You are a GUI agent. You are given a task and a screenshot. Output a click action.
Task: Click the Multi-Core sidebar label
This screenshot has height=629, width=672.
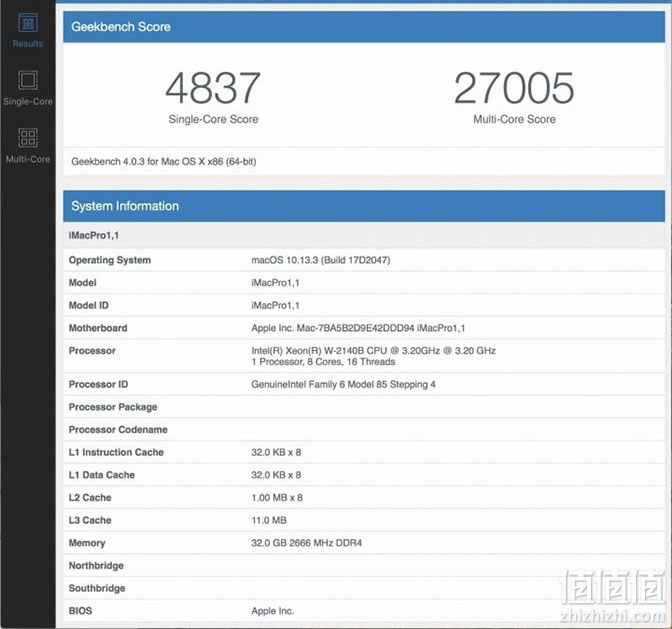point(28,159)
